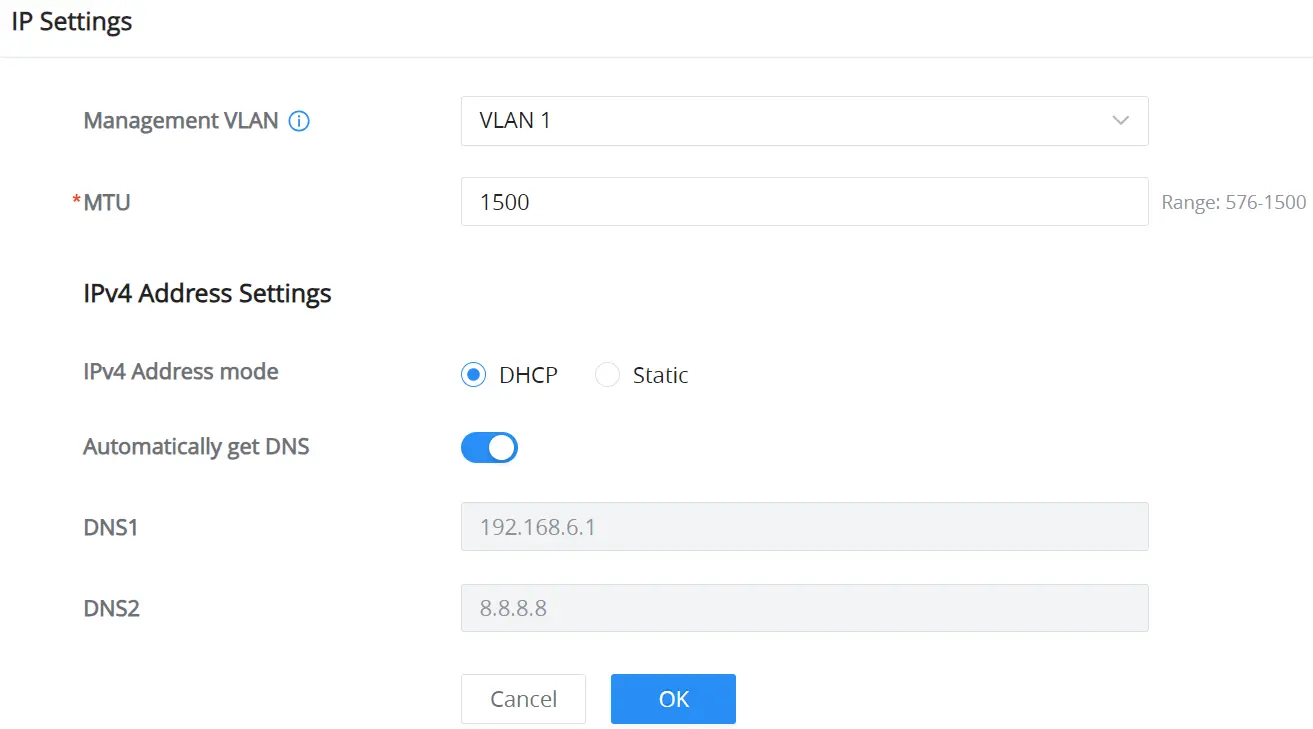
Task: Click the IP Settings page title
Action: 72,21
